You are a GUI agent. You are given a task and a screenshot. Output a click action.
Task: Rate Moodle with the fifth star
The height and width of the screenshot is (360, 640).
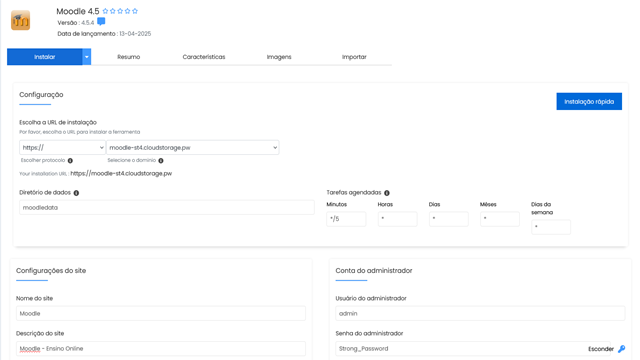pyautogui.click(x=135, y=11)
